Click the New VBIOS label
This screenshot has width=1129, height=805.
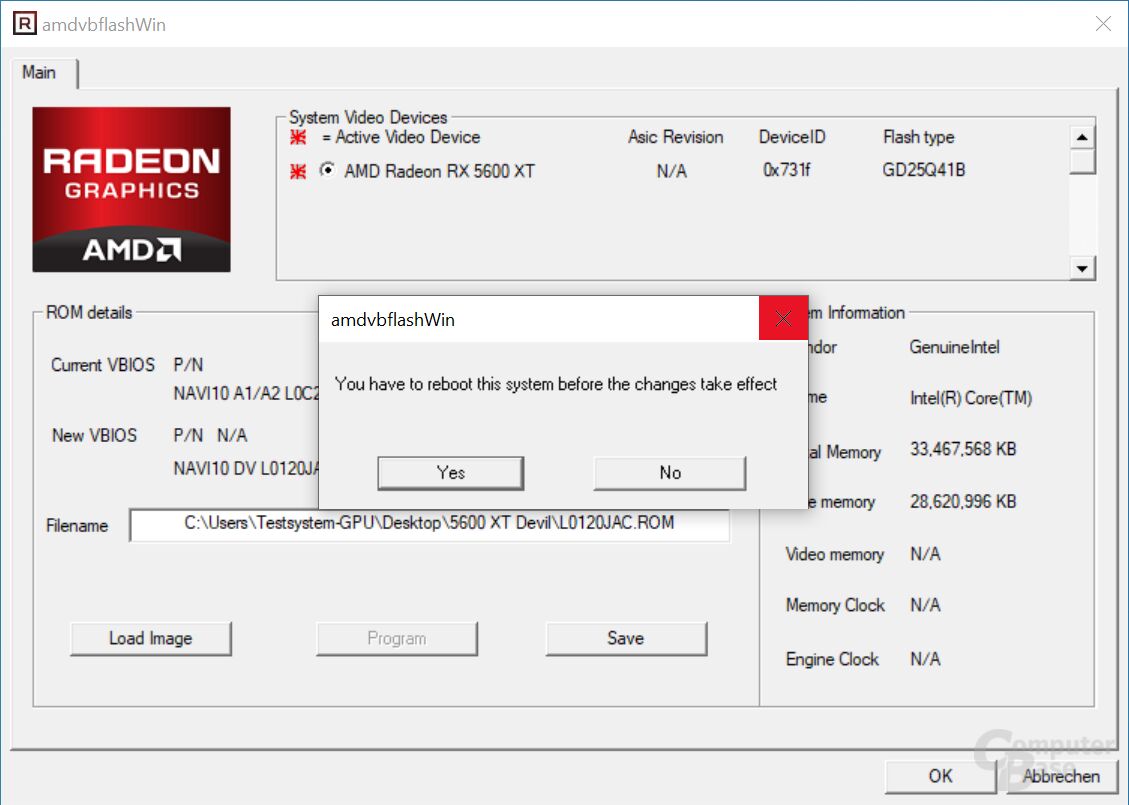[x=94, y=436]
